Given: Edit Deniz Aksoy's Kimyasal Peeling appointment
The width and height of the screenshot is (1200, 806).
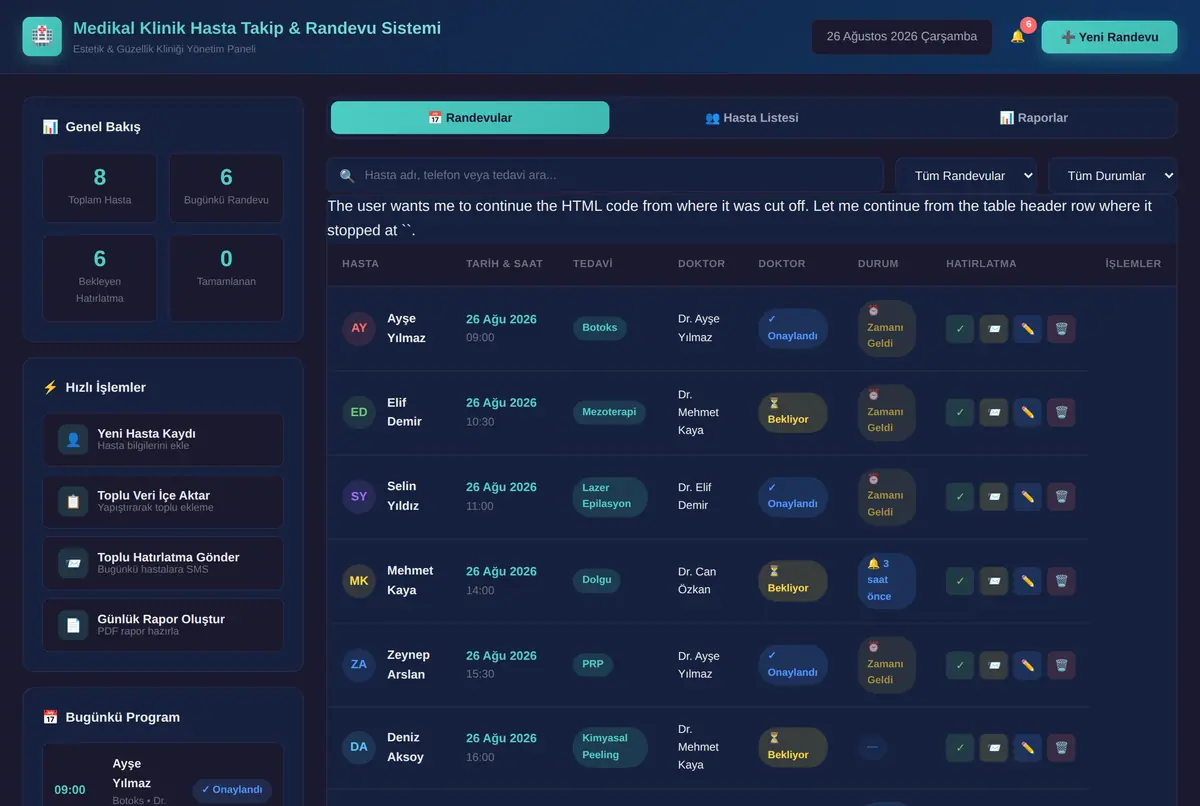Looking at the screenshot, I should [1027, 747].
